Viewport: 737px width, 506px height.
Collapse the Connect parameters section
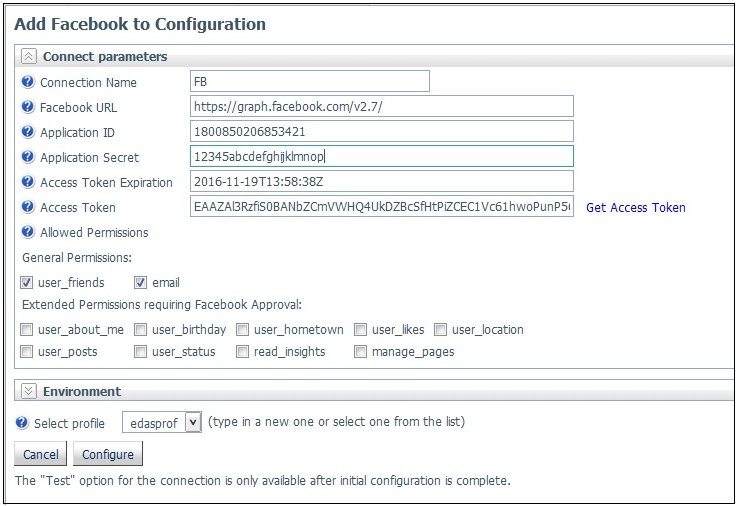pyautogui.click(x=29, y=57)
